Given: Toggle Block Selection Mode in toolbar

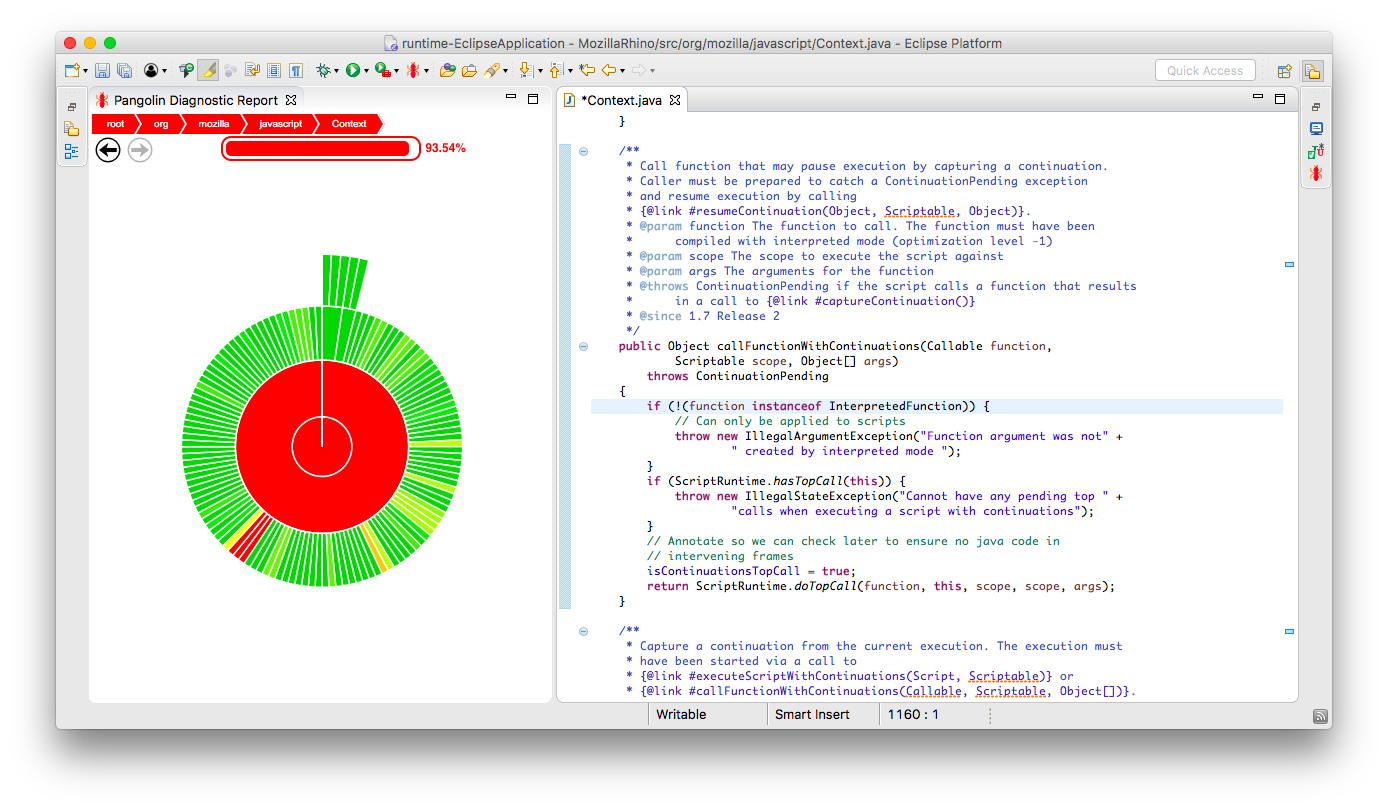Looking at the screenshot, I should click(x=274, y=70).
